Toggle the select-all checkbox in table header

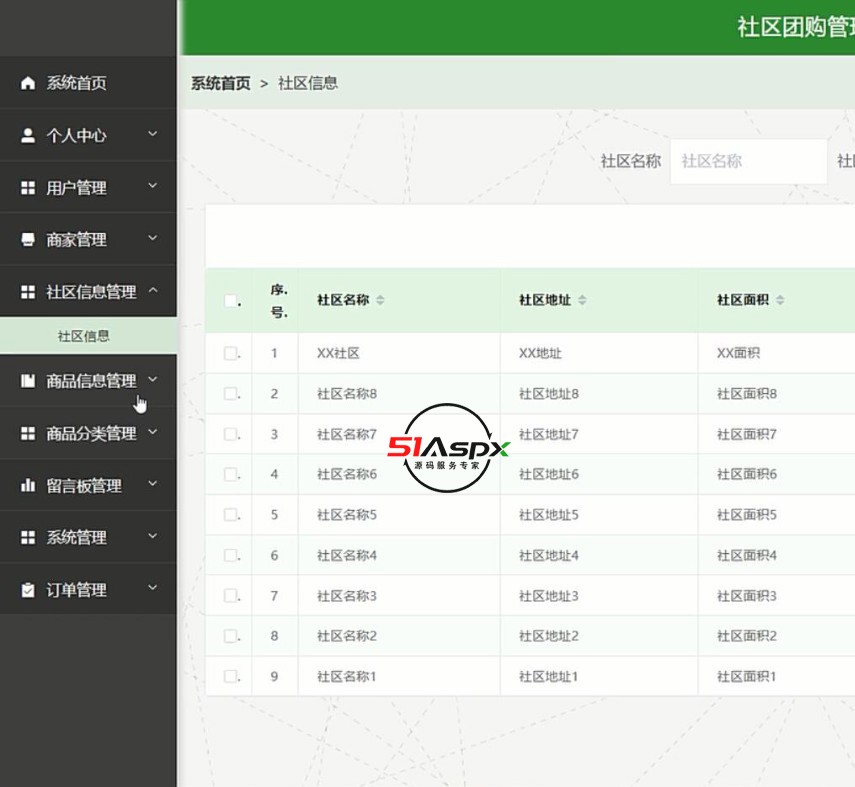(231, 300)
